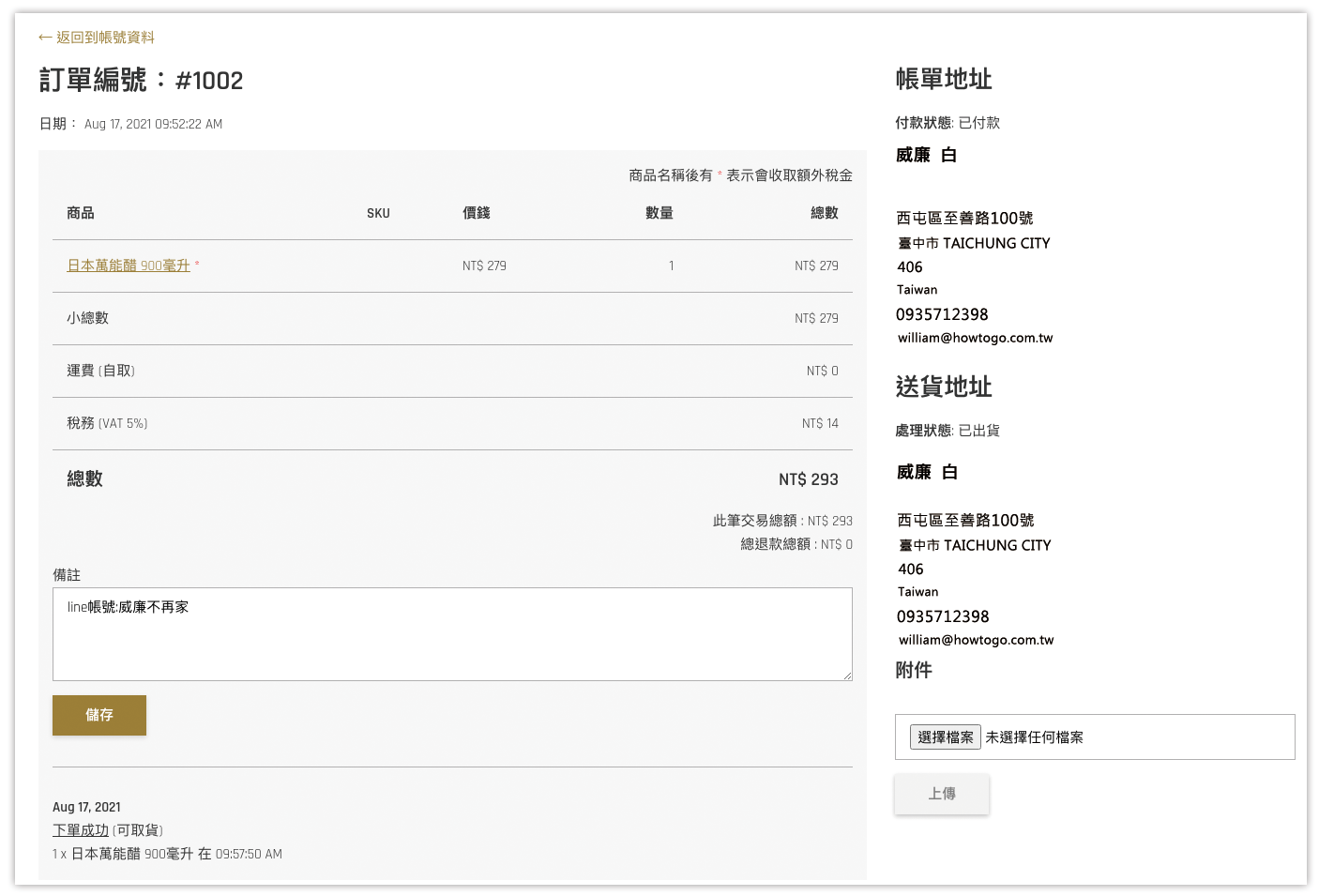Click the 數量 column header
1319x896 pixels.
click(x=659, y=213)
